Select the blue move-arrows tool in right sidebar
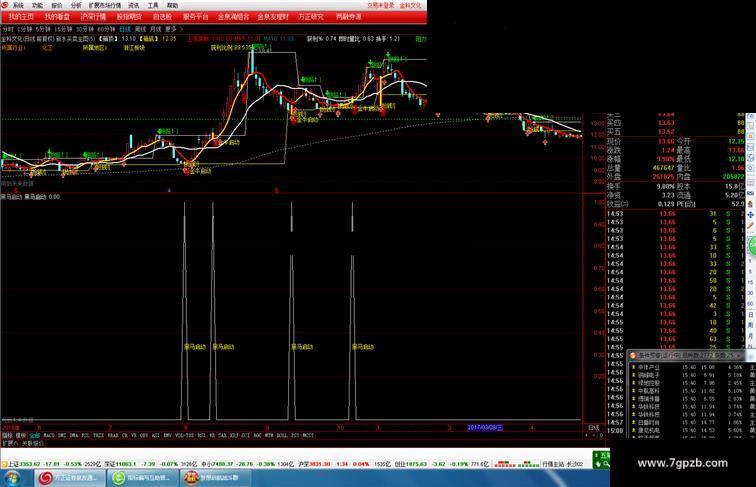This screenshot has width=756, height=487. tap(751, 215)
